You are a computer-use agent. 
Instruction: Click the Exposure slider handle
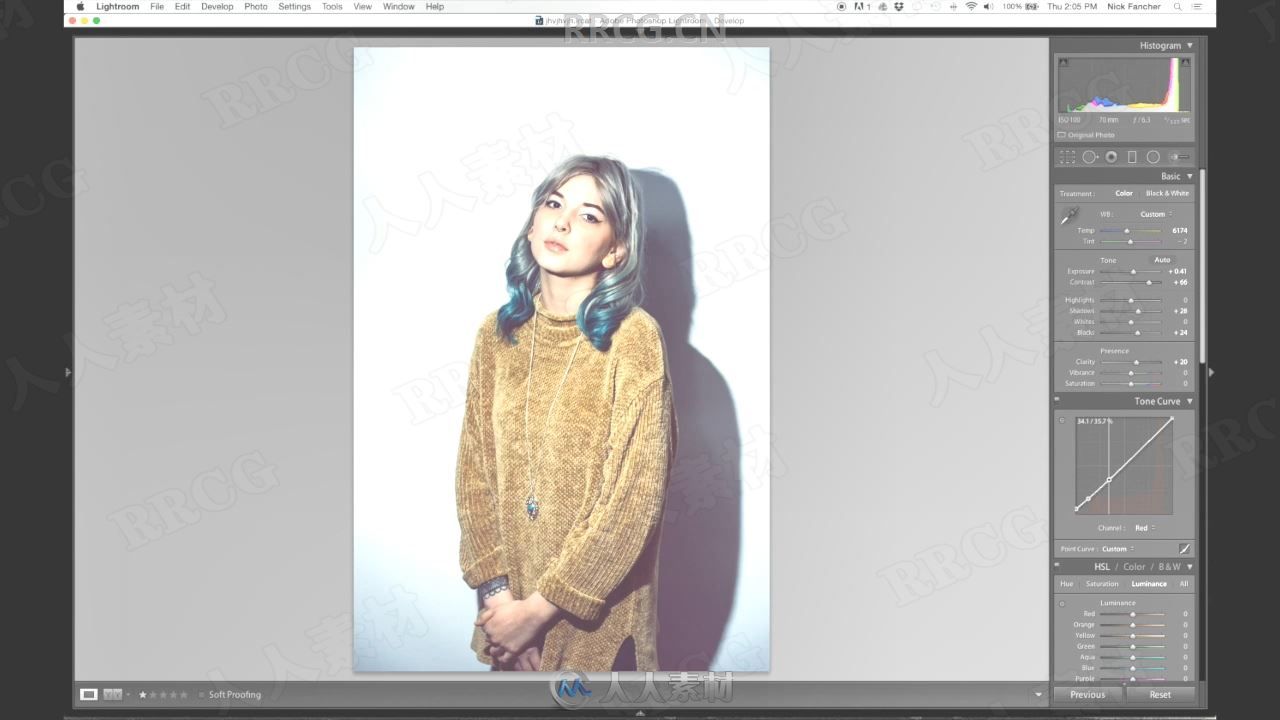pyautogui.click(x=1133, y=271)
